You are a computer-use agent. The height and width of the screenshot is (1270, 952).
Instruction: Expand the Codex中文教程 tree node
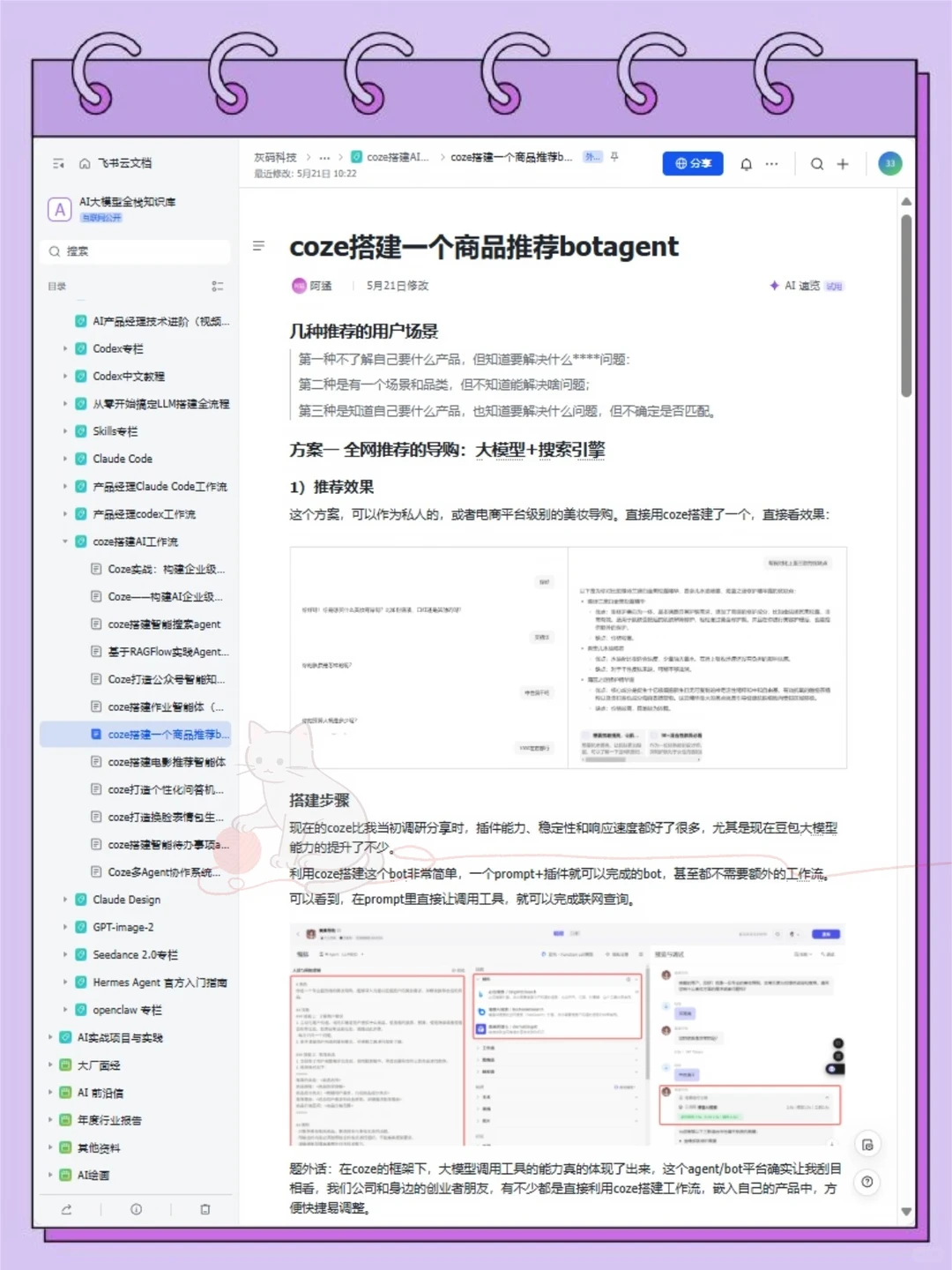(65, 376)
